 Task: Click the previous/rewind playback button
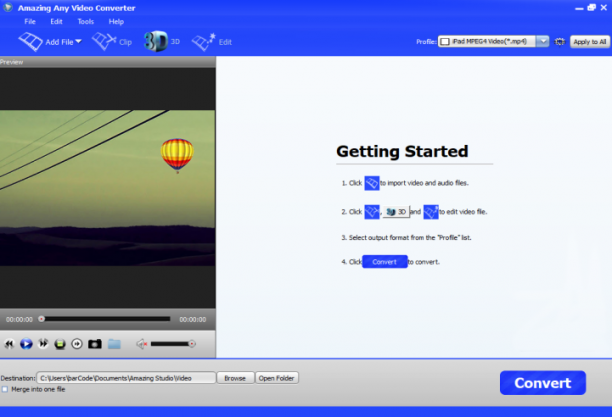(x=9, y=344)
